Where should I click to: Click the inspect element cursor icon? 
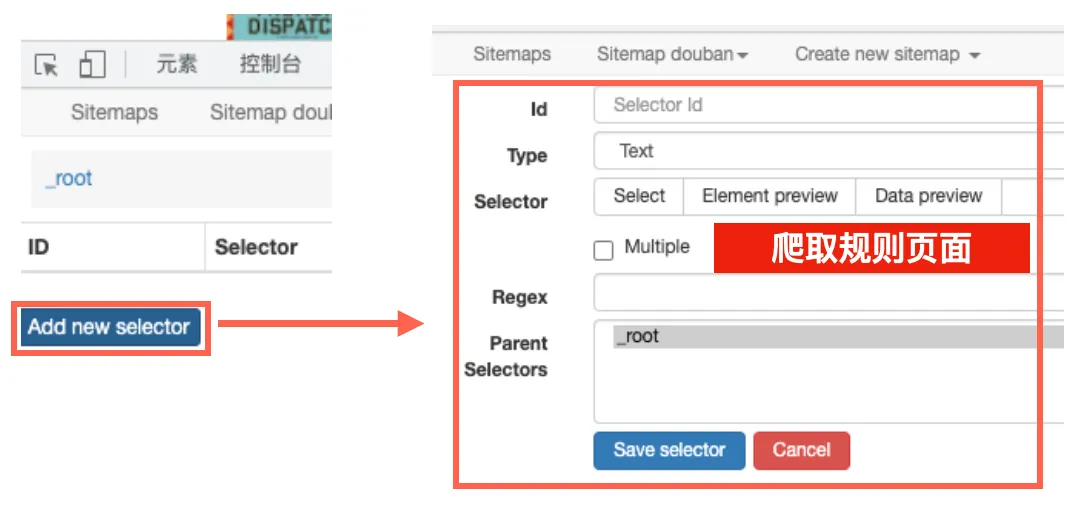click(46, 66)
